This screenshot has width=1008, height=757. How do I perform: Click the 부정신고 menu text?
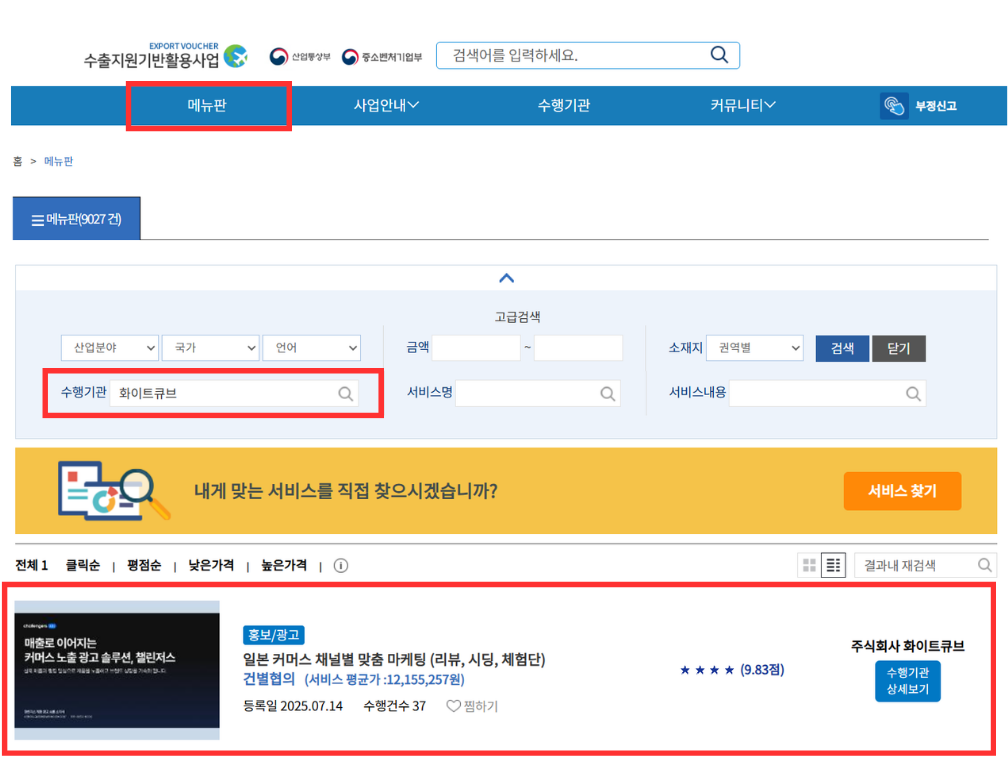click(936, 106)
